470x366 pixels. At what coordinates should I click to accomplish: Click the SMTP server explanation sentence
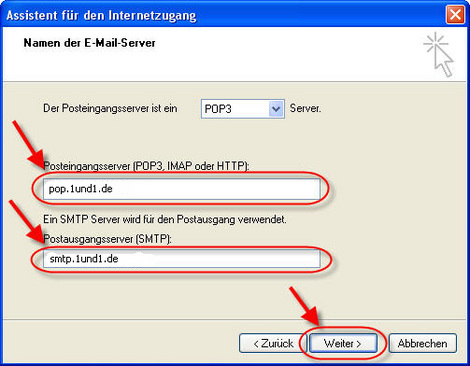point(165,219)
